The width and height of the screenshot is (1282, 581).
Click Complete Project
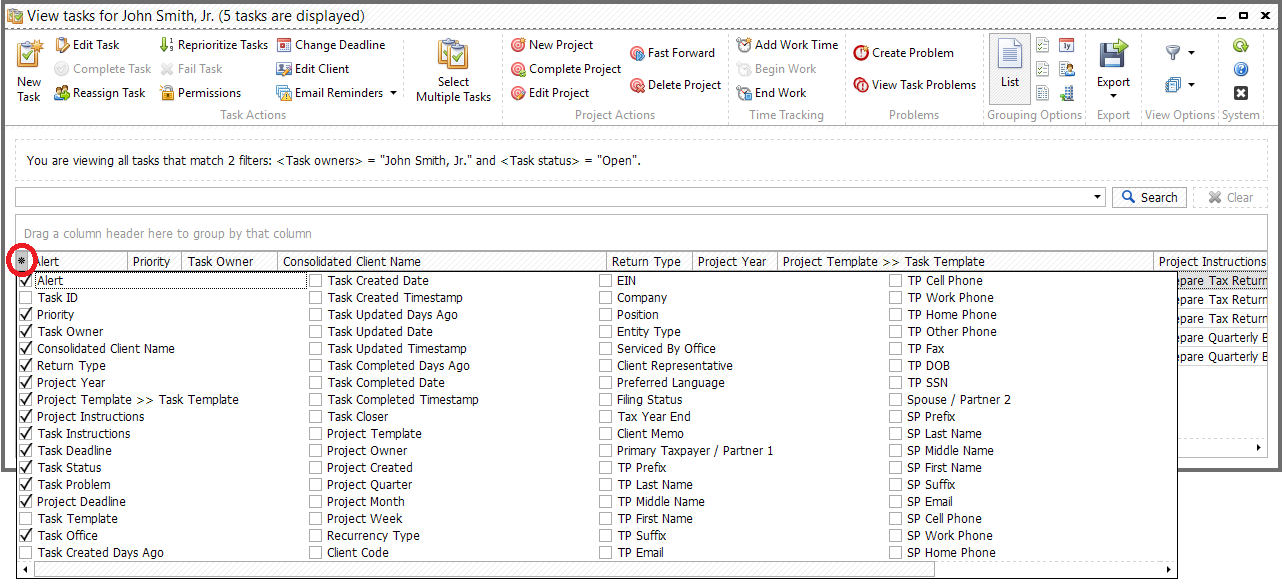click(566, 69)
